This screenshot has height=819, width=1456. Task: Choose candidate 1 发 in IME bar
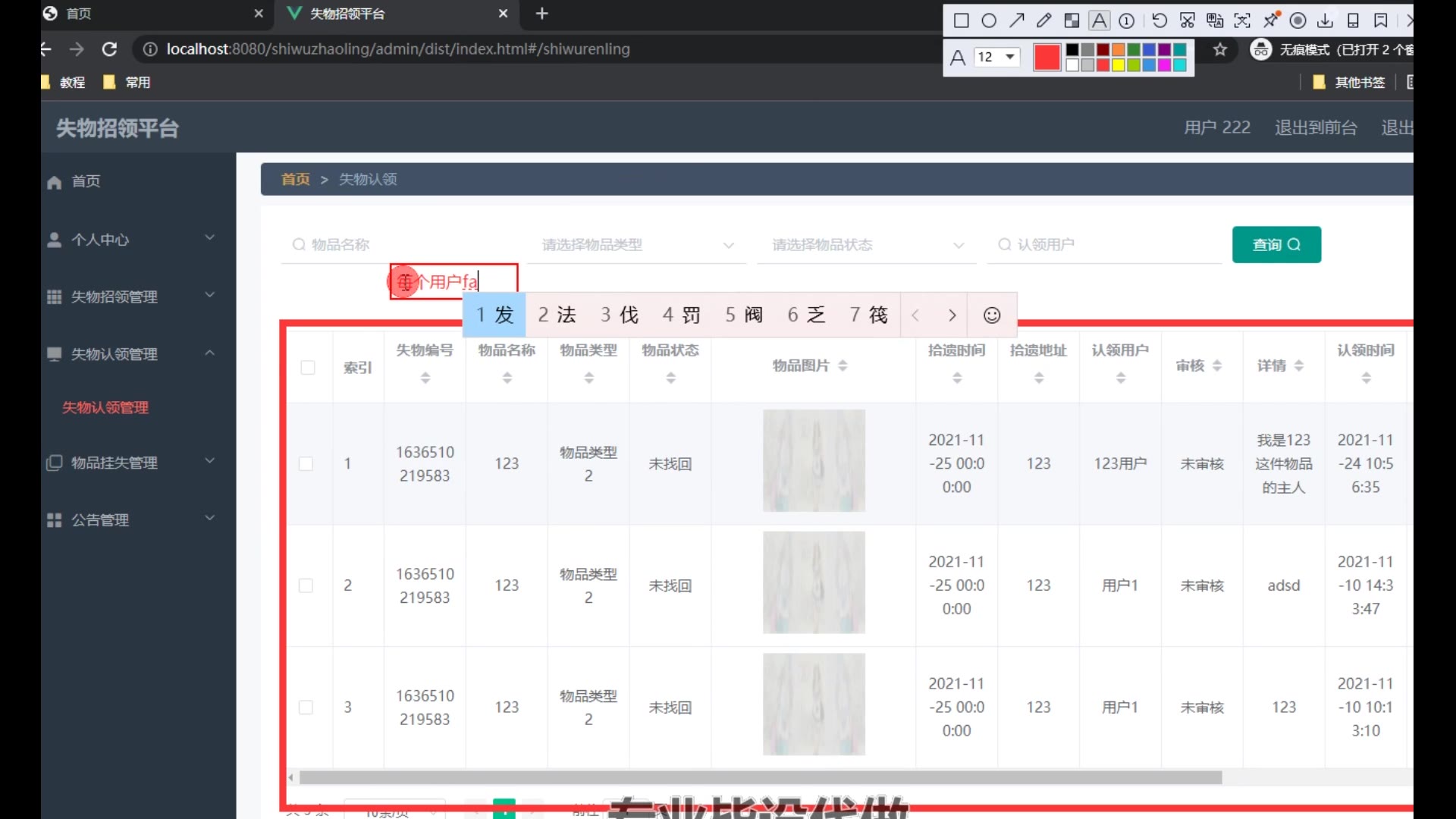pyautogui.click(x=494, y=315)
